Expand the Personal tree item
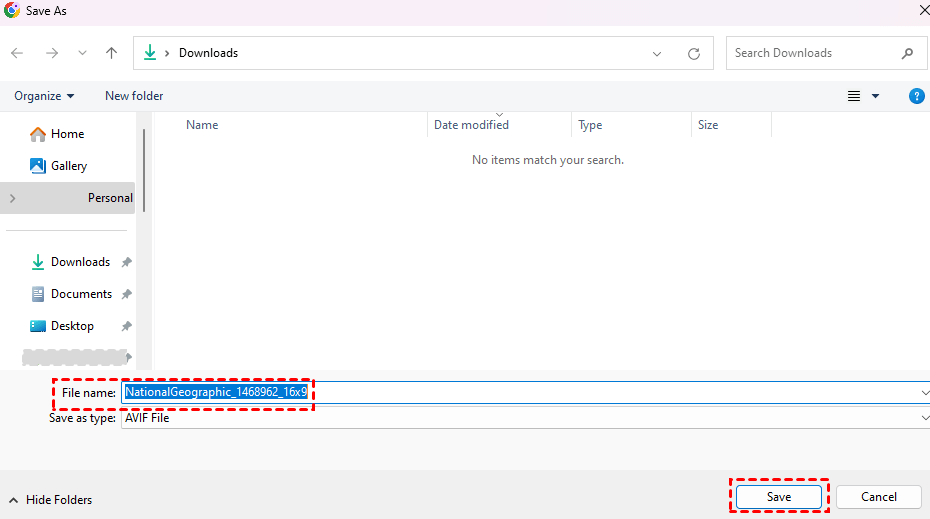930x519 pixels. click(12, 198)
